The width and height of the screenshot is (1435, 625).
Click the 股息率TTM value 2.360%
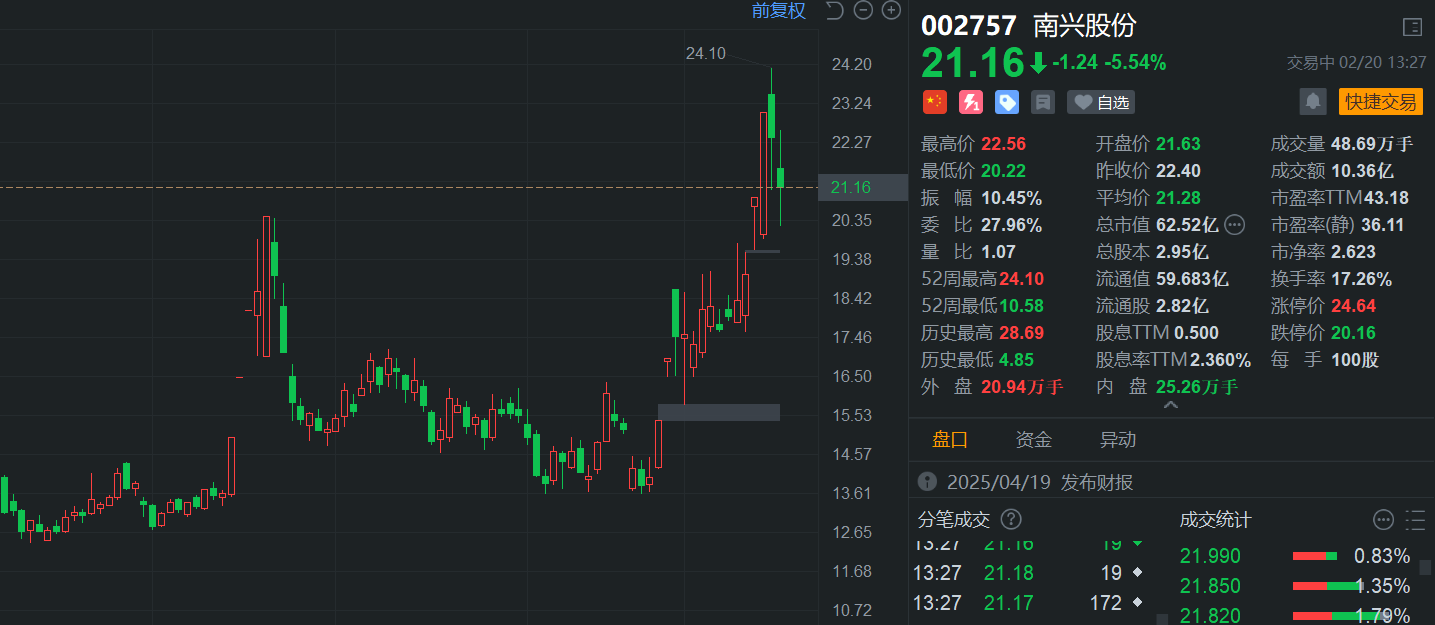coord(1218,360)
